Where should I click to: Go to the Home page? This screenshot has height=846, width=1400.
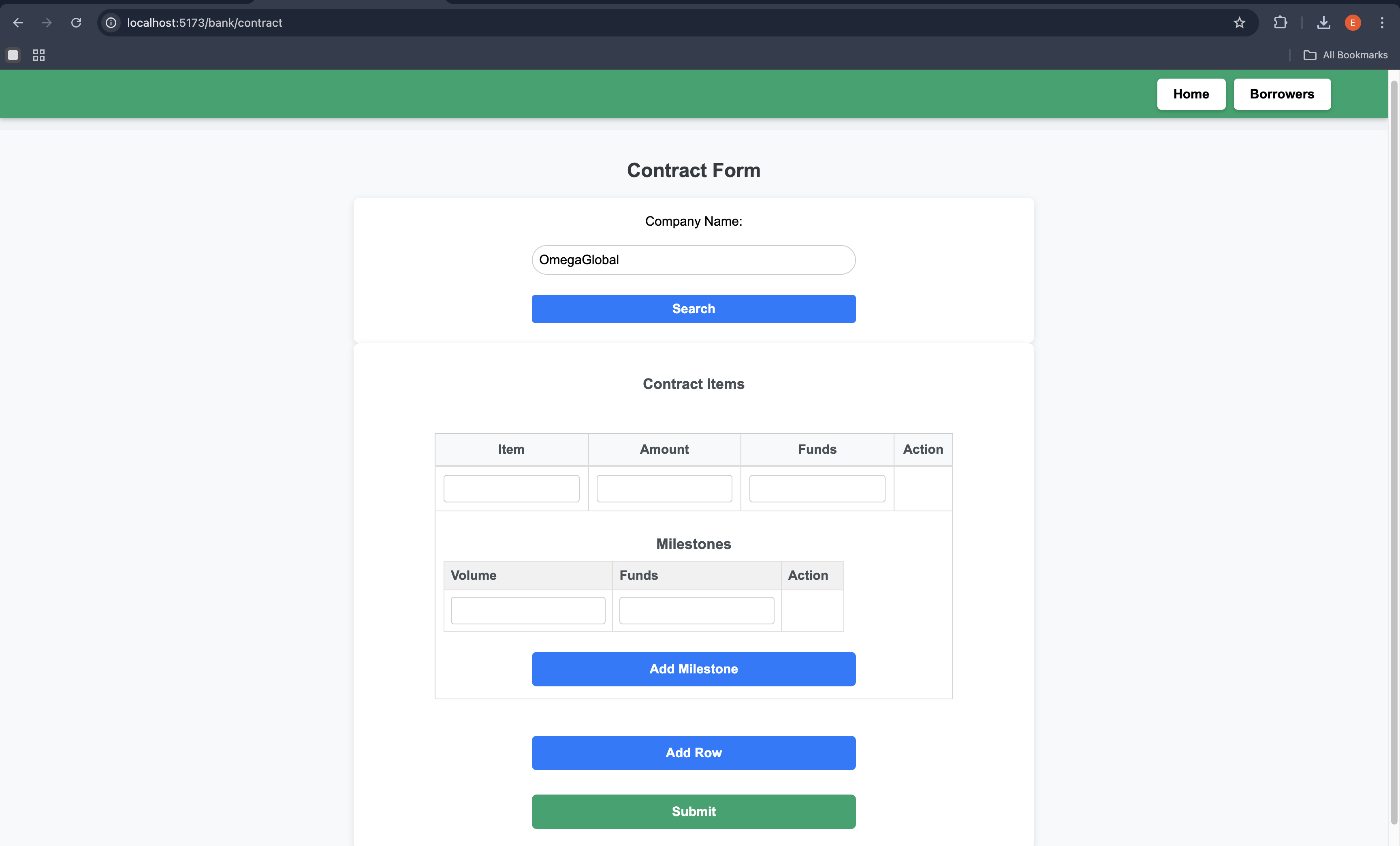(1191, 94)
